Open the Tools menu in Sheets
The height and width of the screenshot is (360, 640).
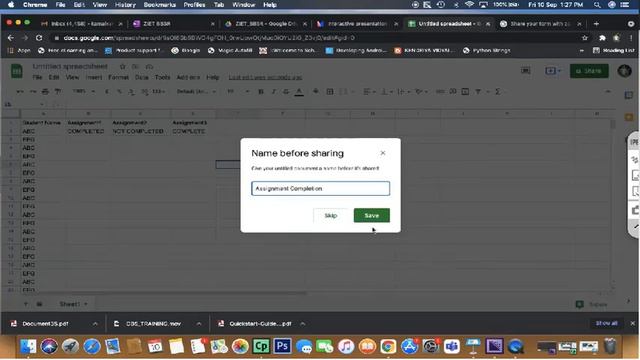(162, 77)
